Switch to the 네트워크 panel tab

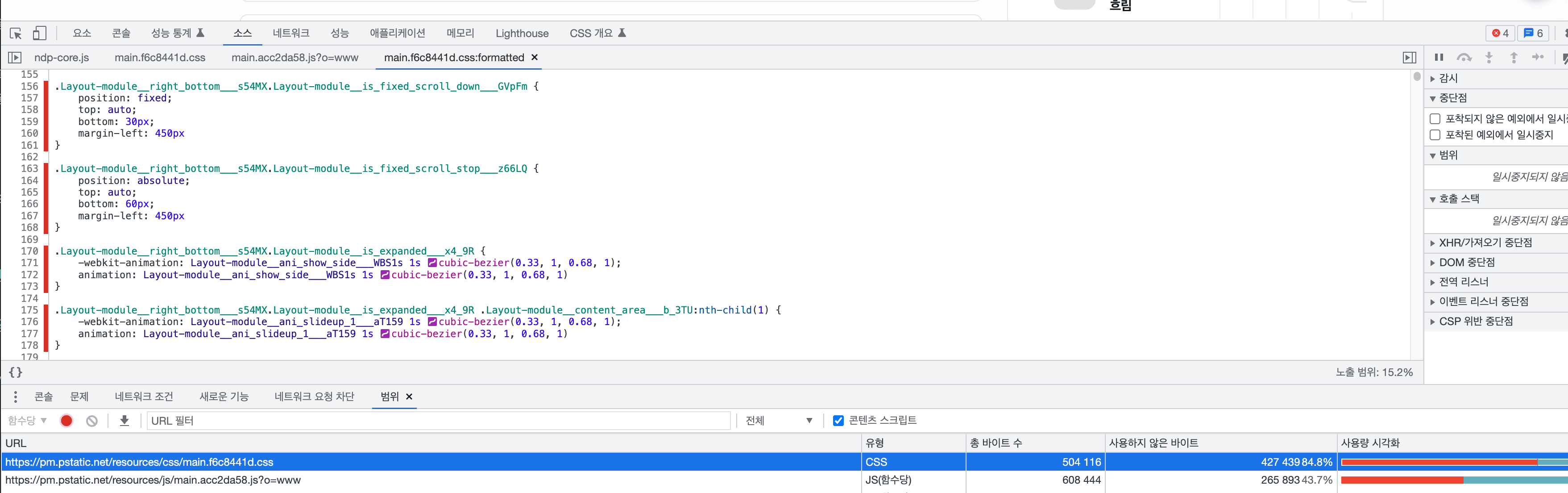pyautogui.click(x=290, y=33)
